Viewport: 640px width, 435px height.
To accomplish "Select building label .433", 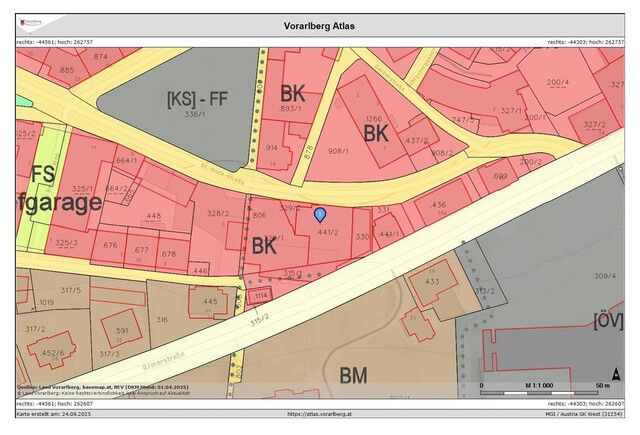I will 431,282.
